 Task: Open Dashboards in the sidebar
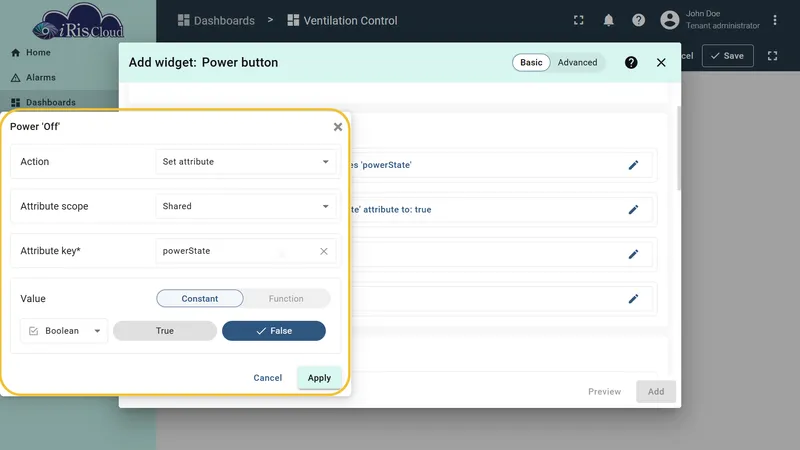tap(43, 102)
